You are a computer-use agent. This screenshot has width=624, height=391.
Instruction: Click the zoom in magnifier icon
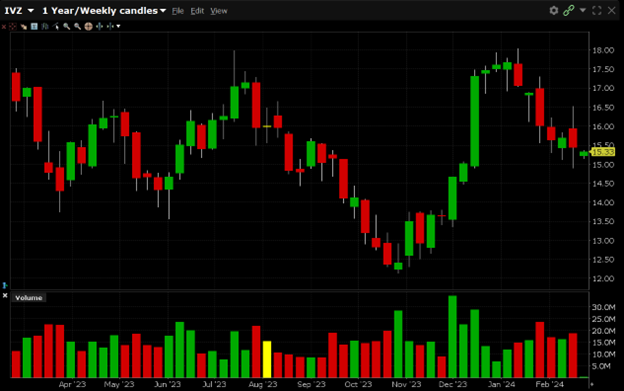[66, 26]
